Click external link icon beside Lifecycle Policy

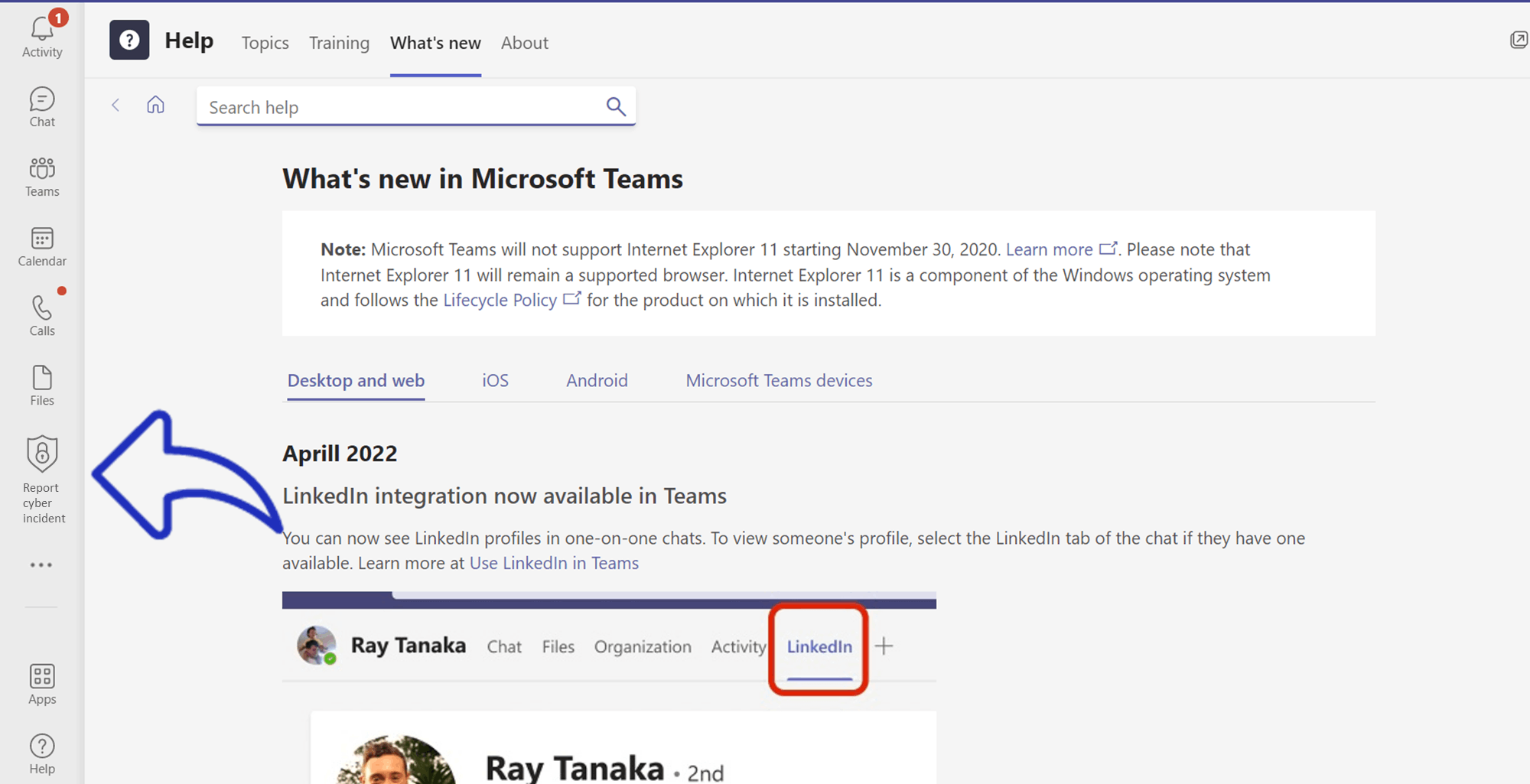(572, 299)
